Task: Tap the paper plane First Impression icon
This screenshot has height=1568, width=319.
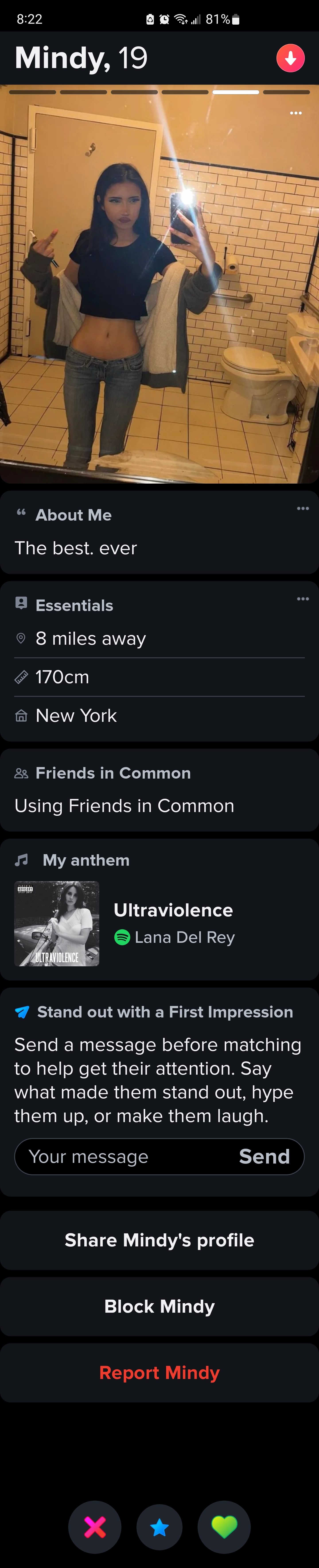Action: [22, 1012]
